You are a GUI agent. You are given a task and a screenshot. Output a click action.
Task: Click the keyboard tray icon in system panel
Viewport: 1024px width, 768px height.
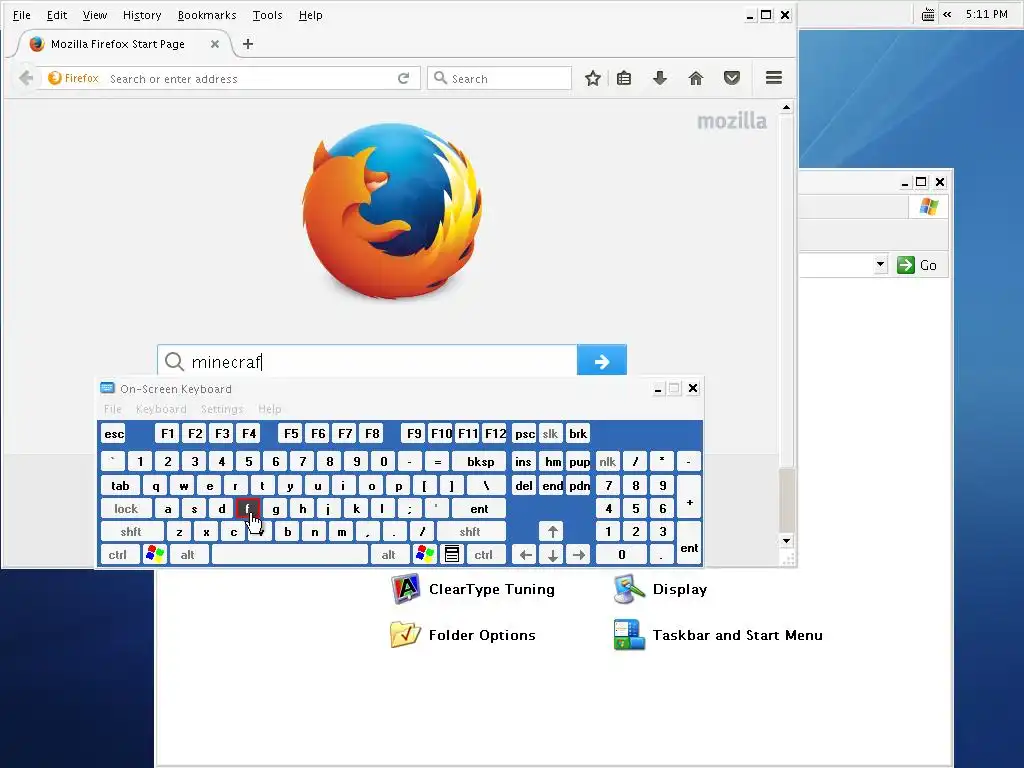point(927,14)
